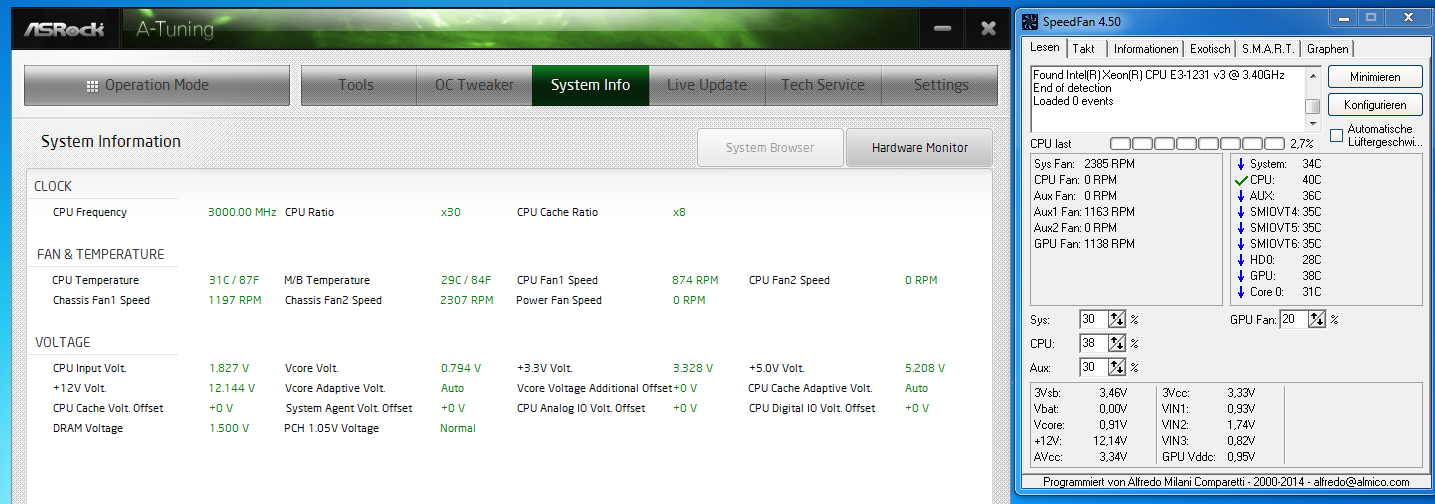Click the PCH 1.05V Voltage Normal value
The width and height of the screenshot is (1435, 504).
(458, 428)
